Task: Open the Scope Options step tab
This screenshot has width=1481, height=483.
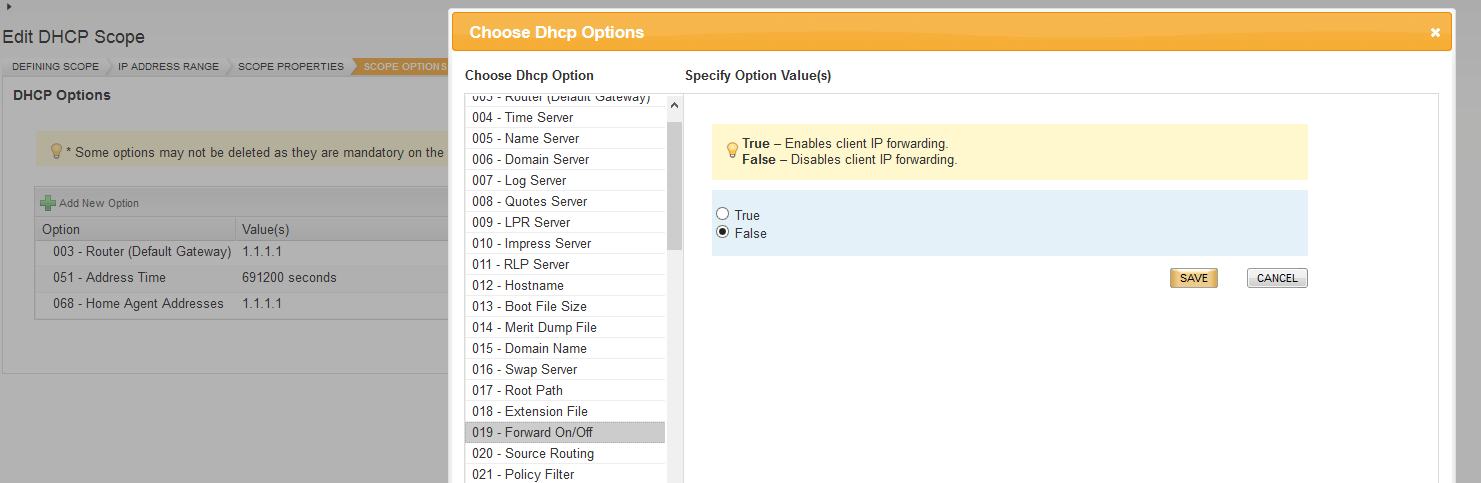Action: [404, 66]
